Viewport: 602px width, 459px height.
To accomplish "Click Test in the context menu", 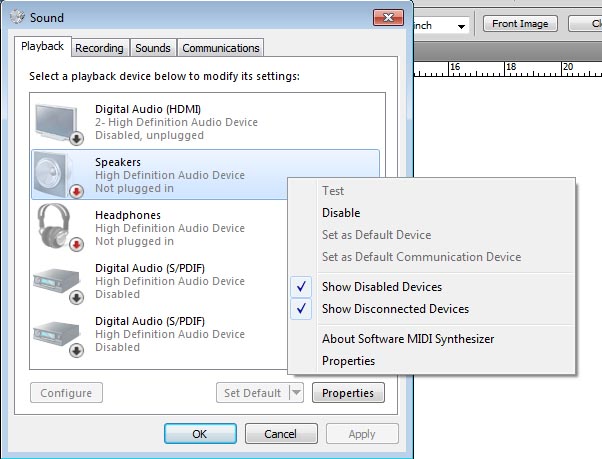I will [x=431, y=191].
